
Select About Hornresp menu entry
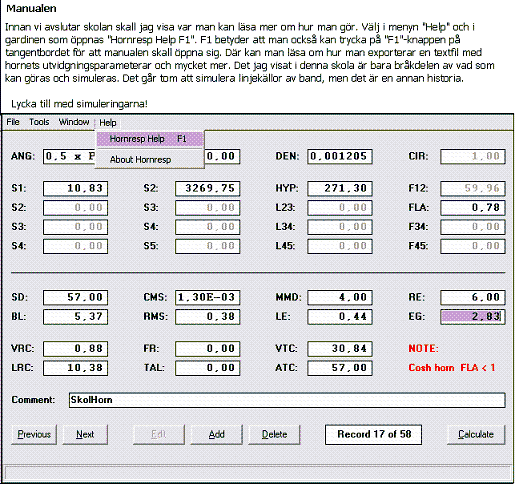coord(150,160)
